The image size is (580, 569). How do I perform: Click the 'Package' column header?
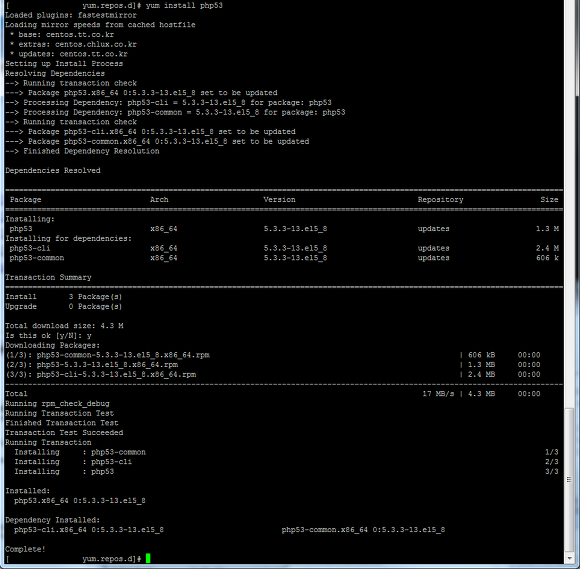[26, 200]
